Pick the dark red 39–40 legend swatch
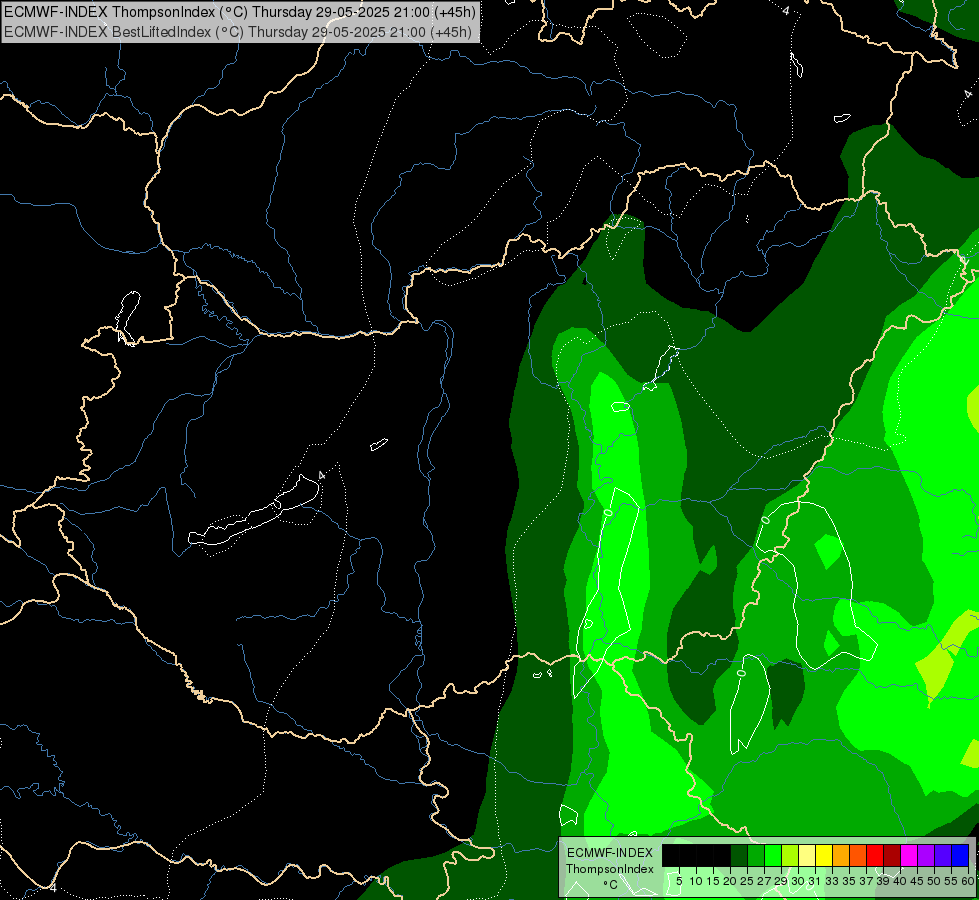Viewport: 979px width, 900px height. tap(892, 855)
